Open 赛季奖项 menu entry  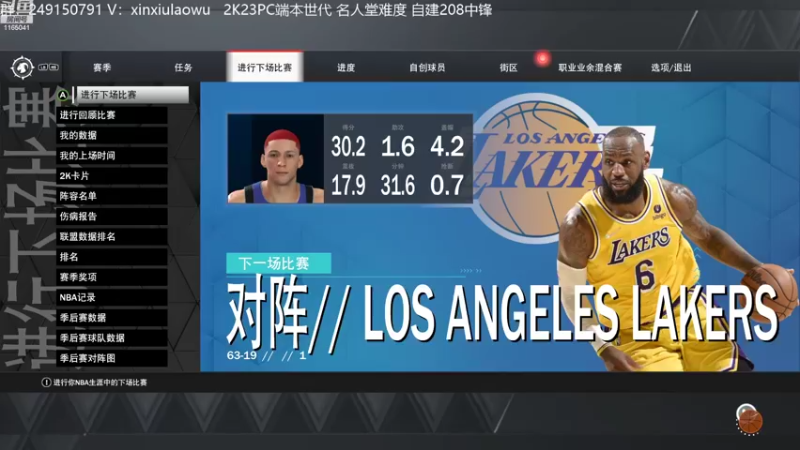112,277
